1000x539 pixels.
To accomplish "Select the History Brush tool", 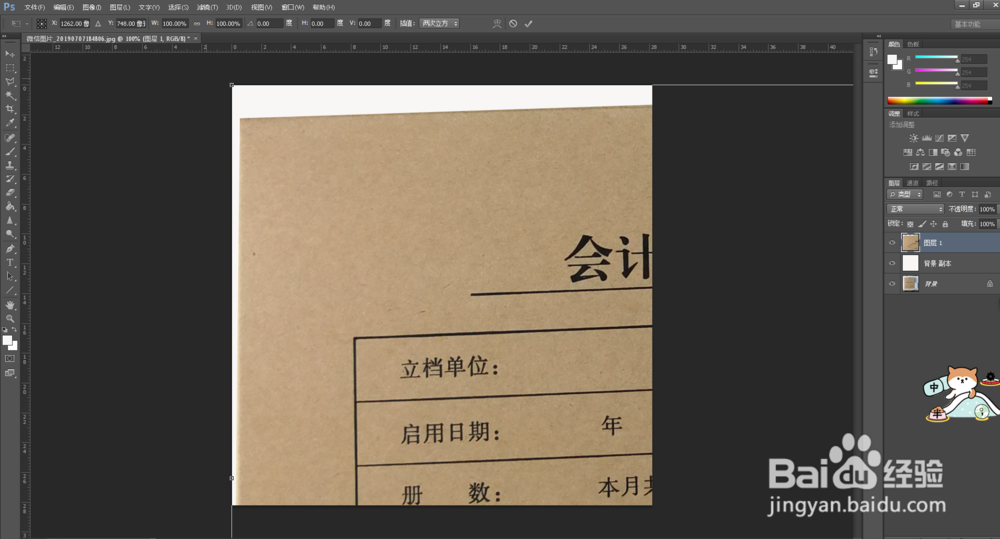I will coord(10,179).
